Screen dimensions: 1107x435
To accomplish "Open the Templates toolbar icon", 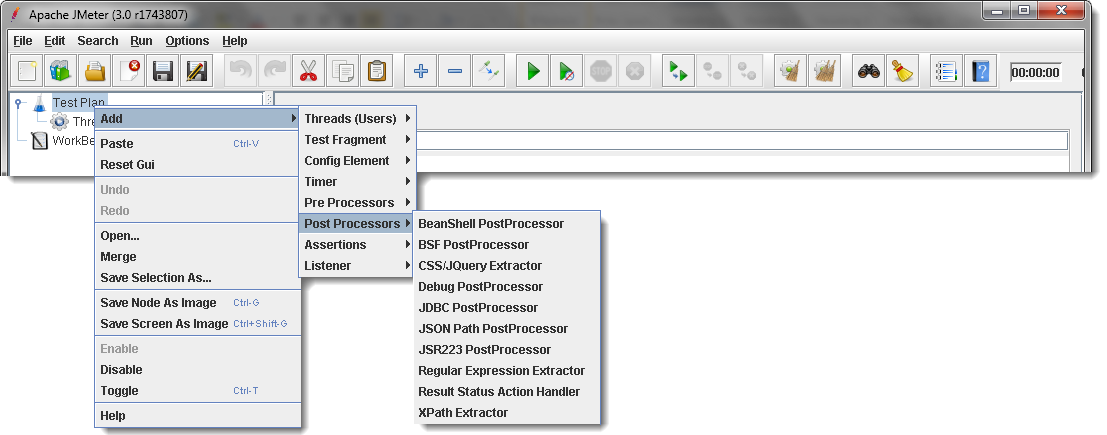I will (x=60, y=71).
